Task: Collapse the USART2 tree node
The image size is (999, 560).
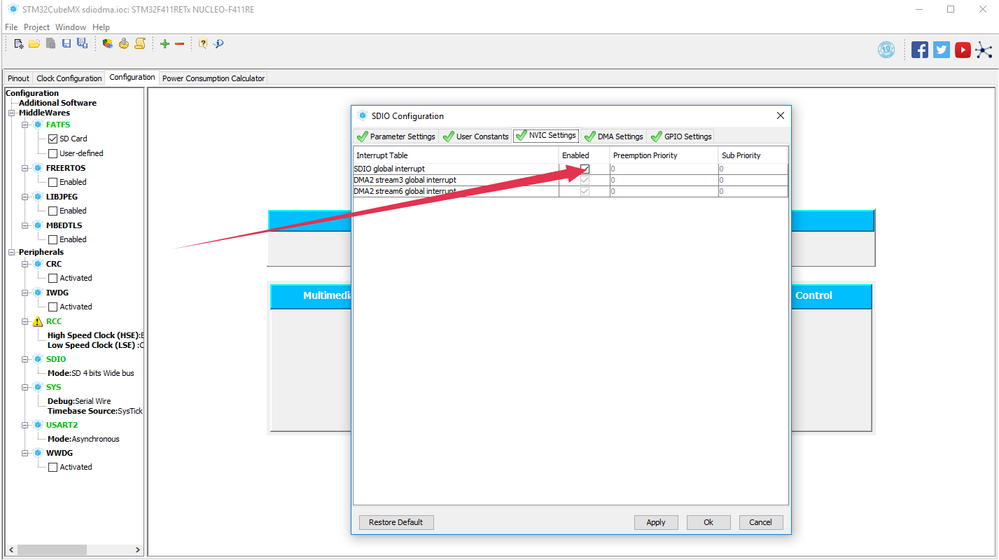Action: coord(25,425)
